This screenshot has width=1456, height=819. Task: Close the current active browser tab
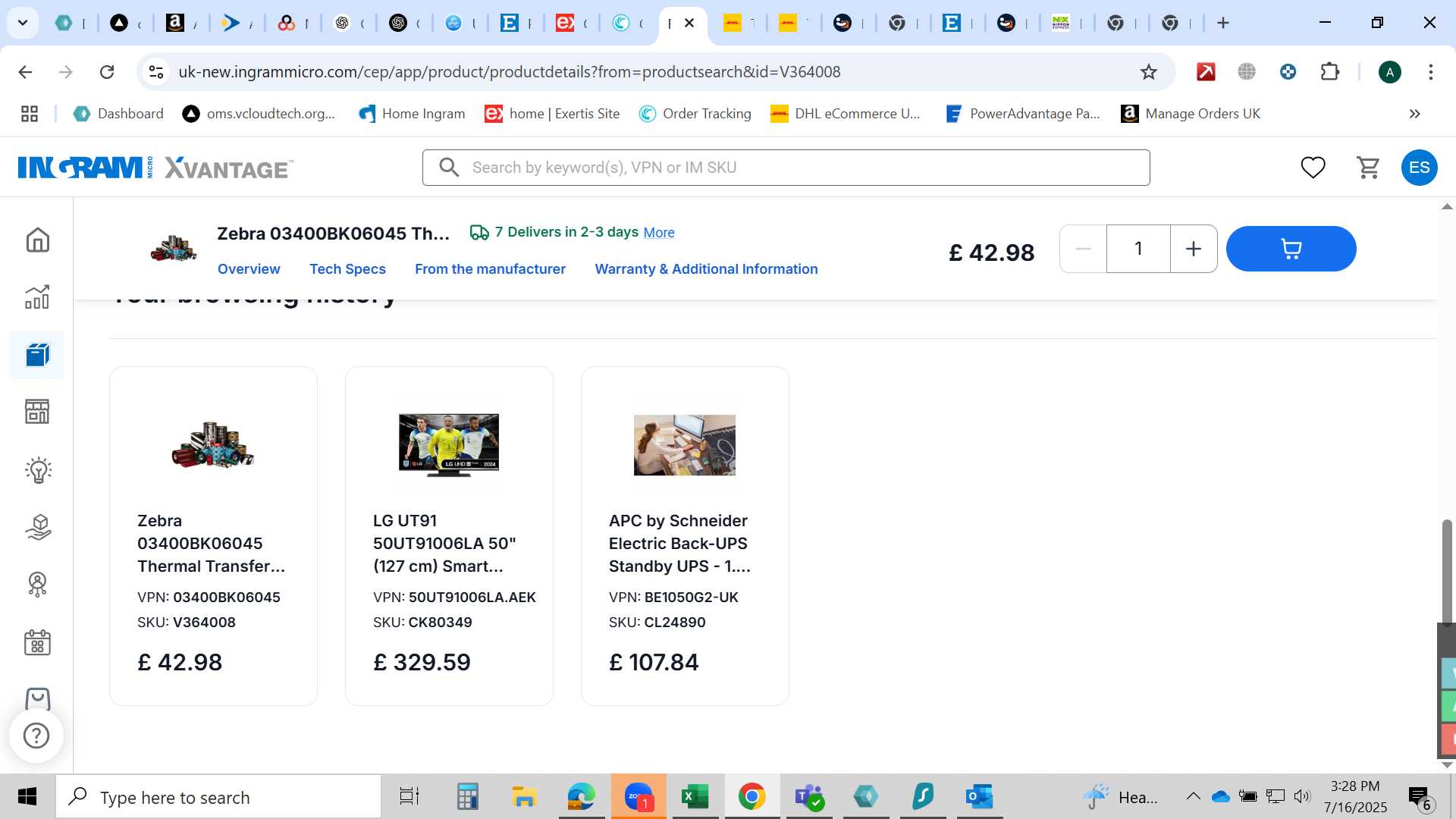(689, 23)
